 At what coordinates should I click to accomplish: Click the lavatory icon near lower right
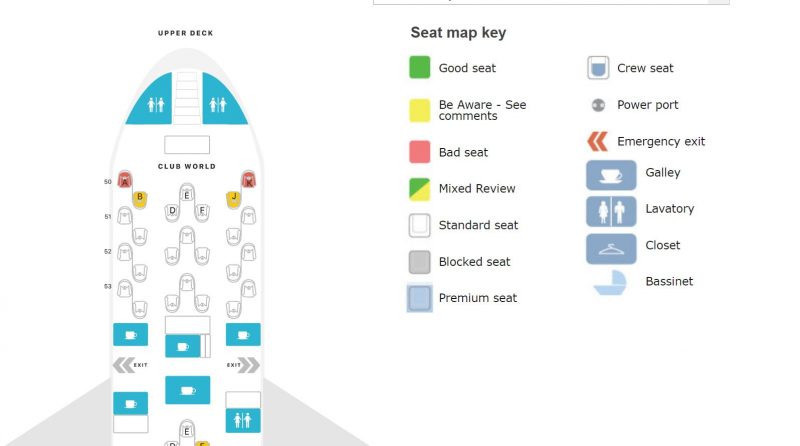click(243, 420)
